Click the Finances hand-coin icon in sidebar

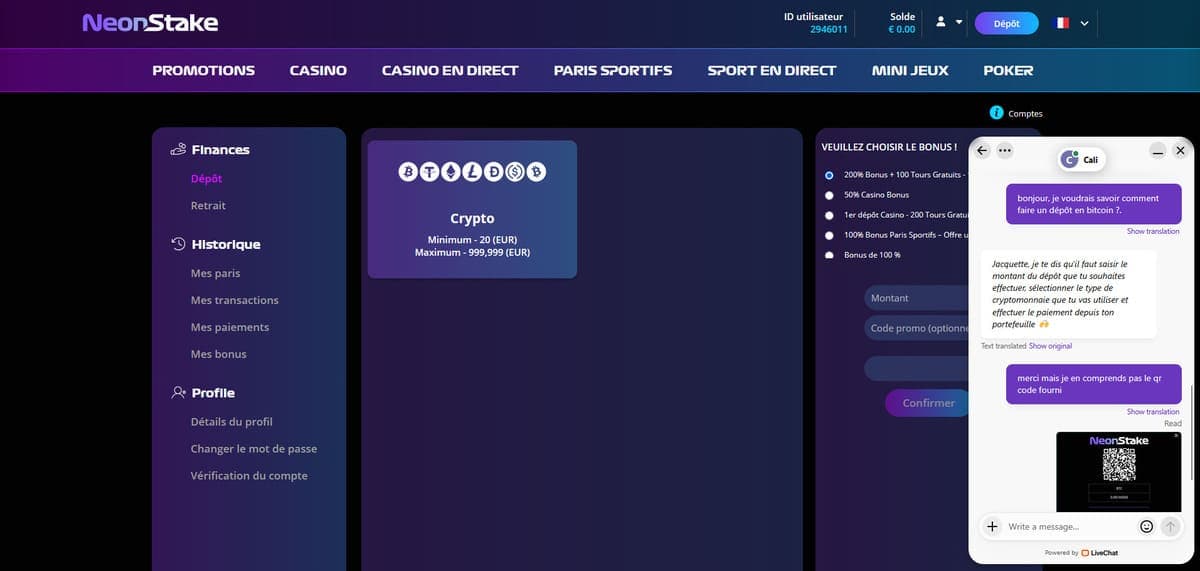[178, 150]
